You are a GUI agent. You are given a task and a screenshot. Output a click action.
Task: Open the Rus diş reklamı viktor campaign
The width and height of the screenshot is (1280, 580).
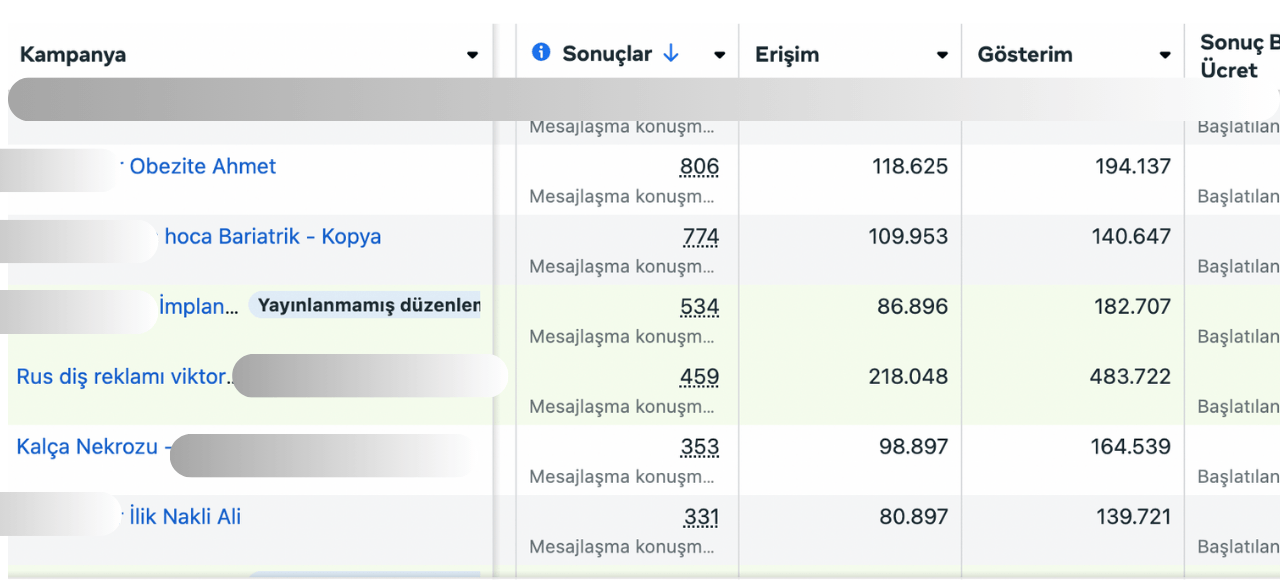[124, 377]
